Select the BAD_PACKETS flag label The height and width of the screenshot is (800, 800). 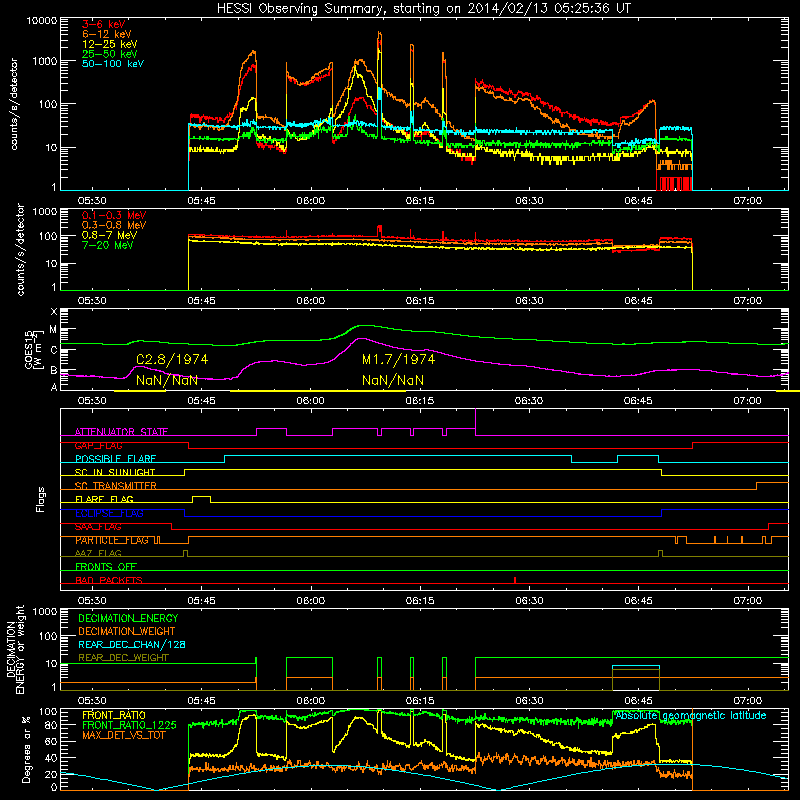pos(109,580)
